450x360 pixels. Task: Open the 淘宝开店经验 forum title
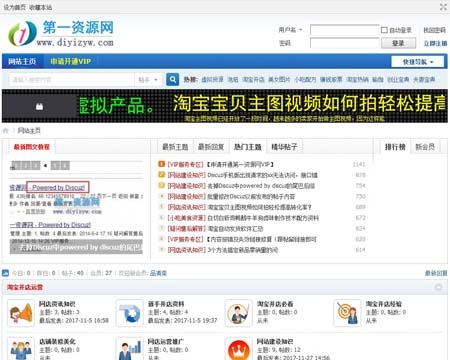coord(384,304)
